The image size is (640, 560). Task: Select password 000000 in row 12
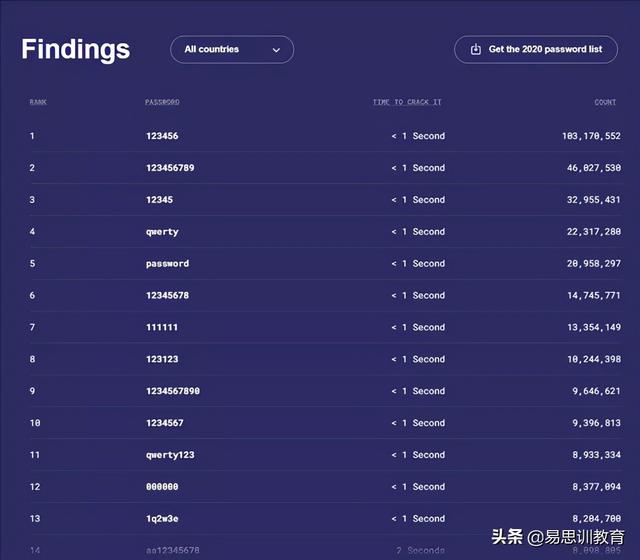162,487
